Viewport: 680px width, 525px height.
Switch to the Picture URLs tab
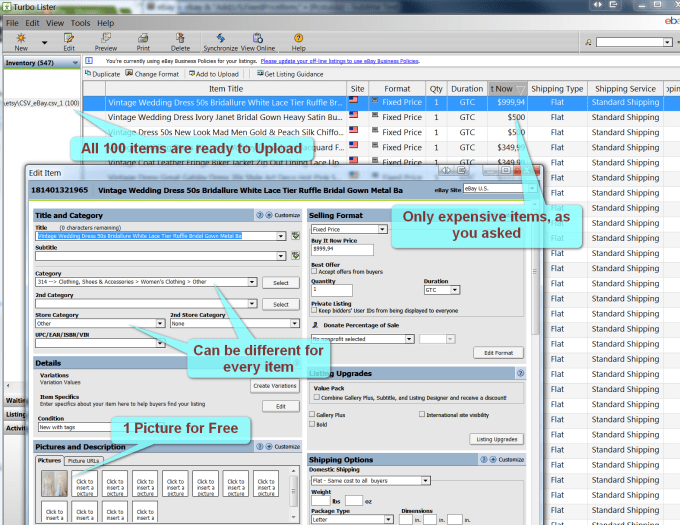click(x=82, y=460)
